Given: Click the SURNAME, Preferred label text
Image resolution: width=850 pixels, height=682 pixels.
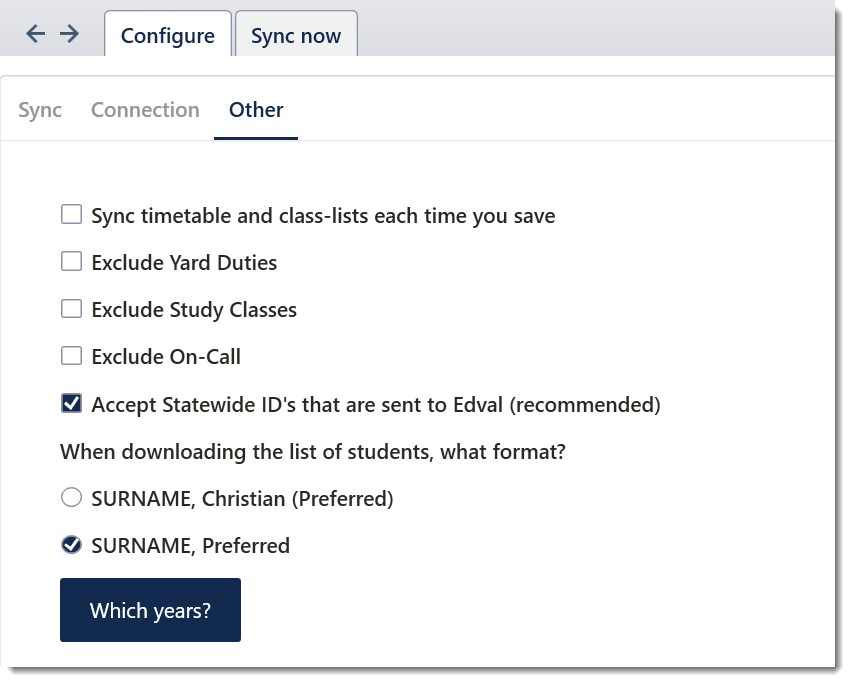Looking at the screenshot, I should pyautogui.click(x=190, y=546).
